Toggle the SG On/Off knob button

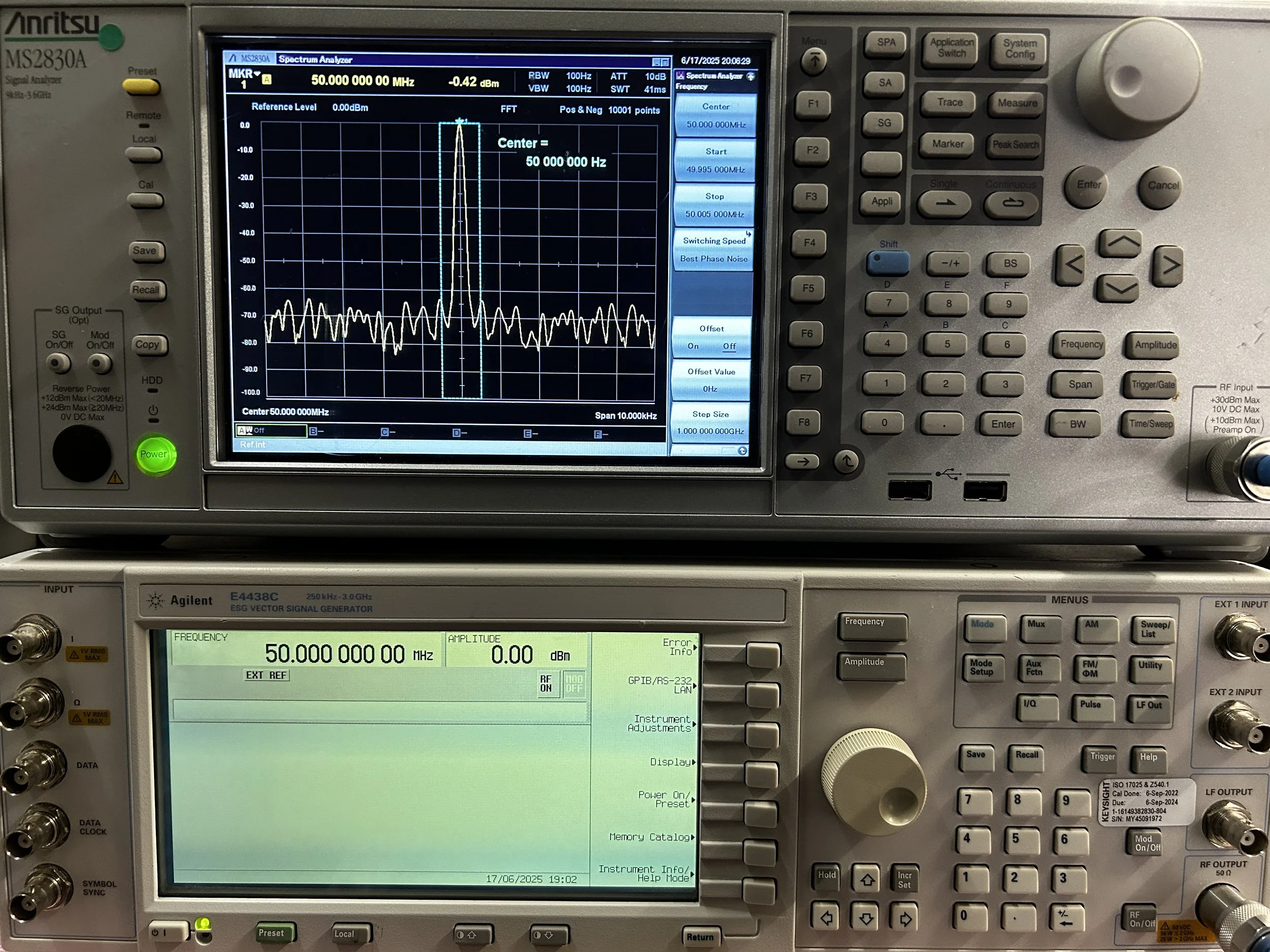(58, 363)
